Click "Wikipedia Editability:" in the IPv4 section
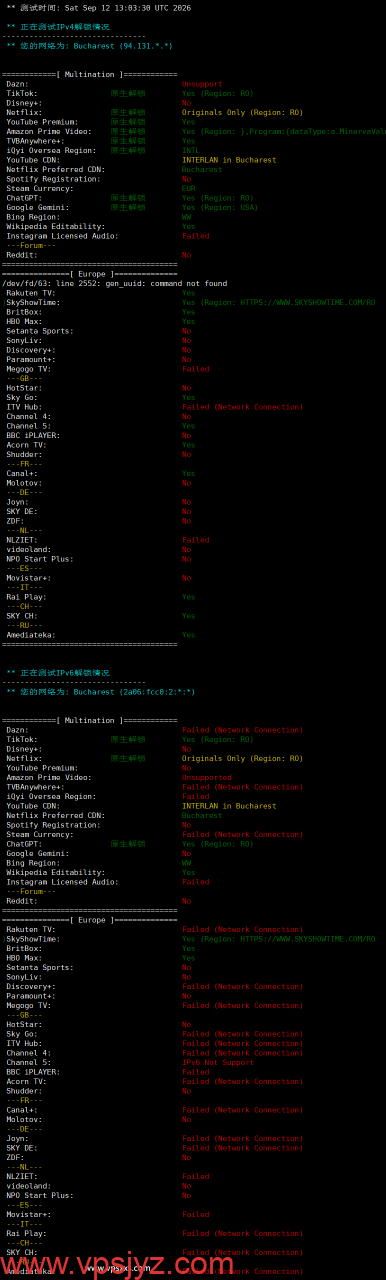 [59, 226]
